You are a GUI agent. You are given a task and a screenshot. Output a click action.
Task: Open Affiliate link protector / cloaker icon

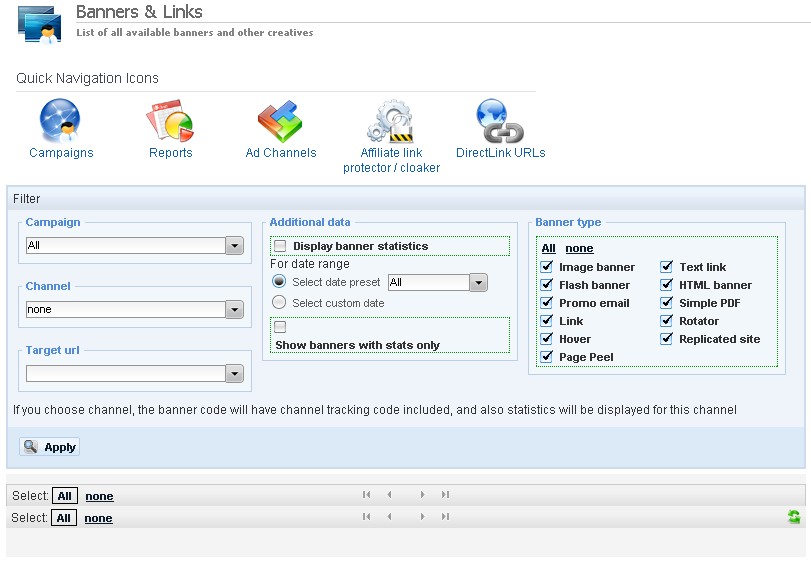391,124
